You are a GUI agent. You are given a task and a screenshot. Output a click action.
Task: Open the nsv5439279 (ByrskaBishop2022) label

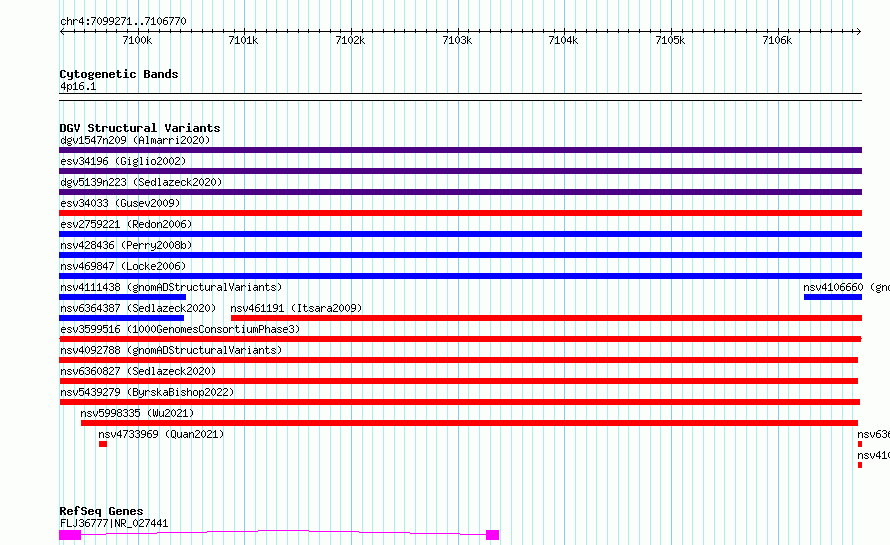tap(147, 392)
